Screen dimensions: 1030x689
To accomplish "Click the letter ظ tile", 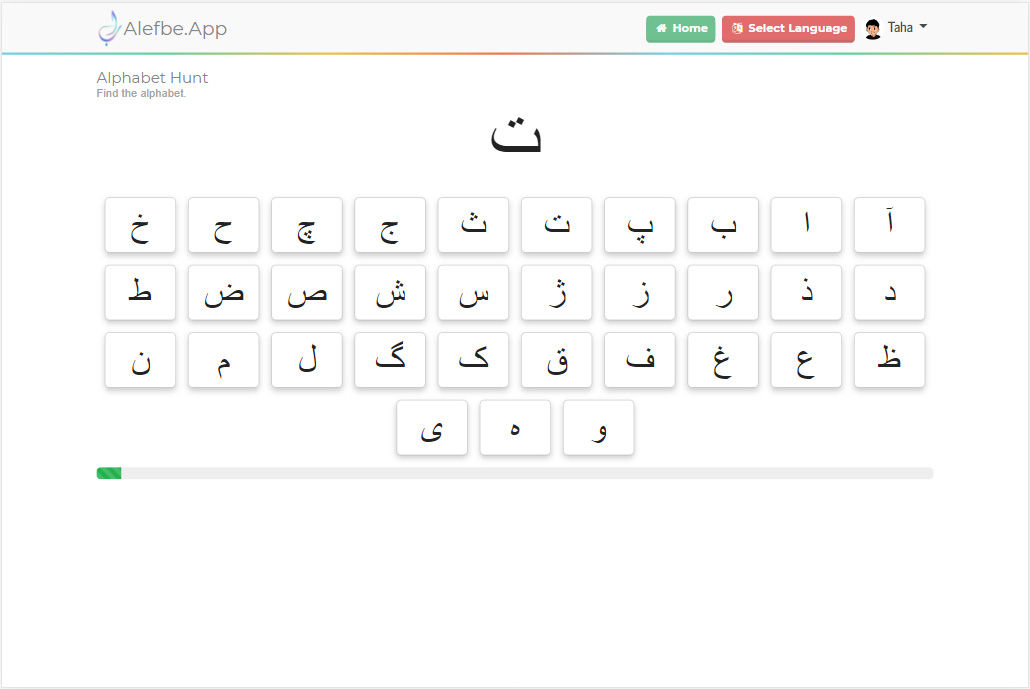I will pos(889,360).
